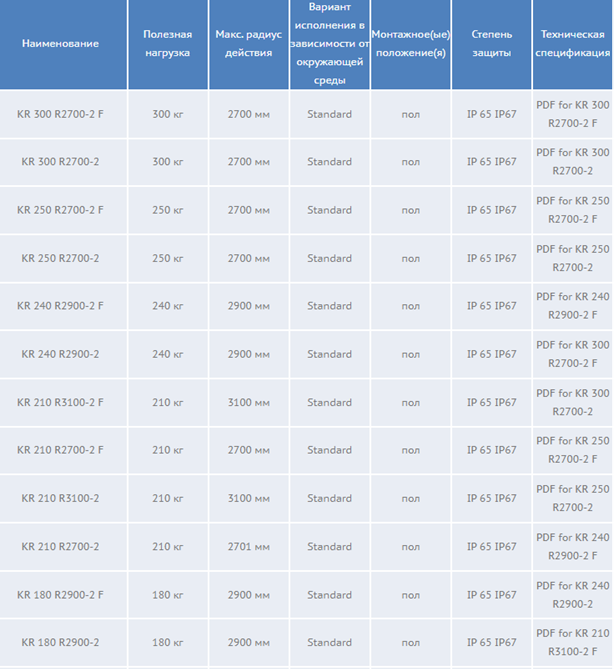The image size is (614, 669).
Task: Click the Вариант исполнения column header
Action: 330,43
